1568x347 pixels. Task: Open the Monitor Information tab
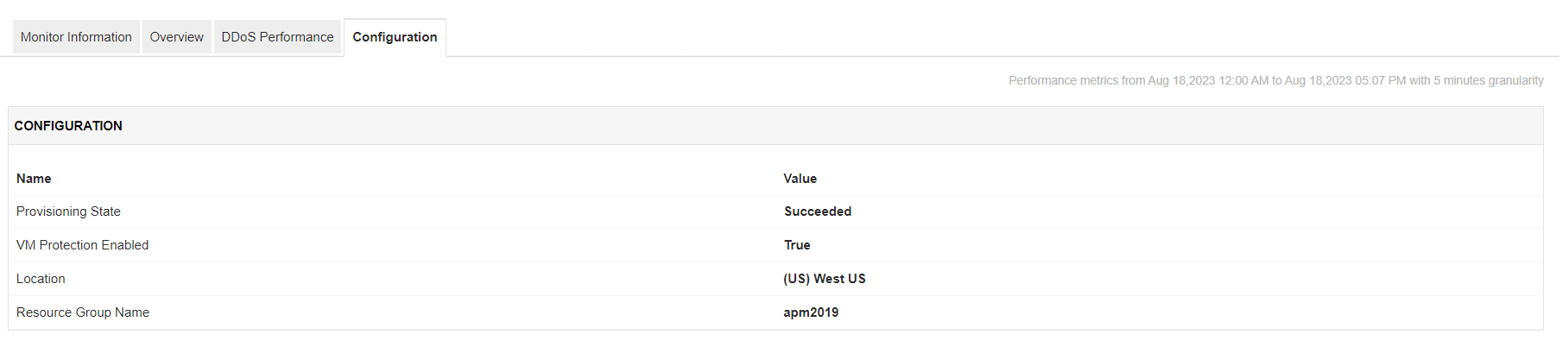coord(76,37)
